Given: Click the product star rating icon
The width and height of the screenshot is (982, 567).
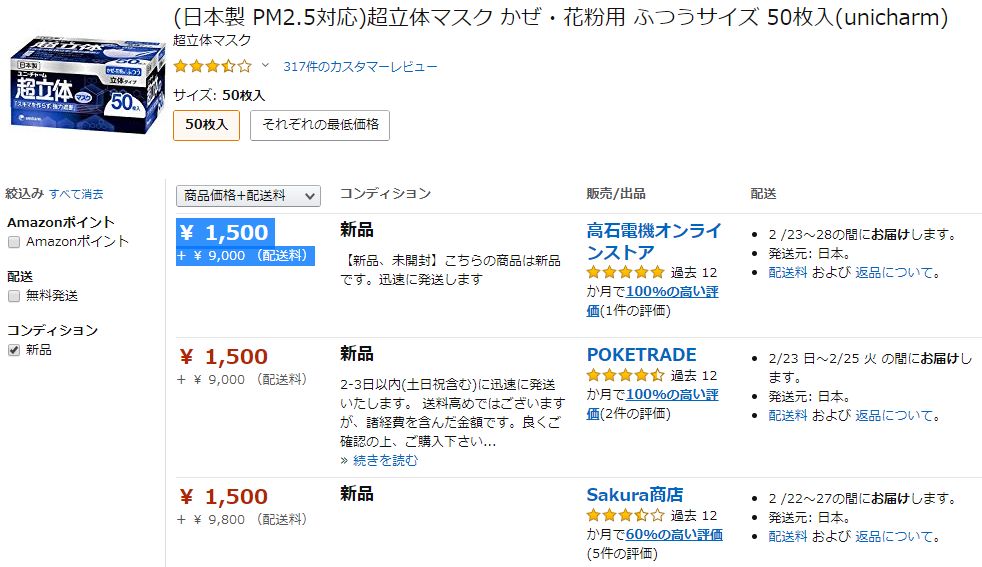Looking at the screenshot, I should [212, 66].
